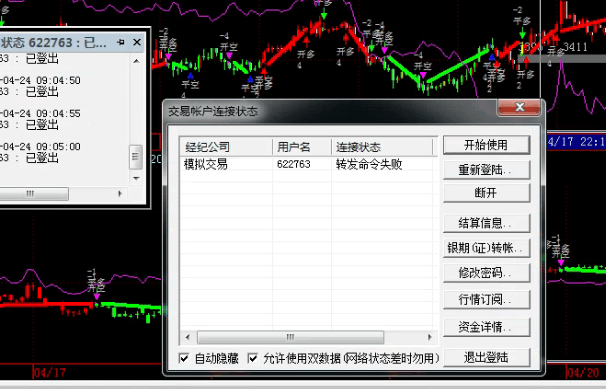Click the 断开 button
Image resolution: width=606 pixels, height=389 pixels.
click(486, 193)
